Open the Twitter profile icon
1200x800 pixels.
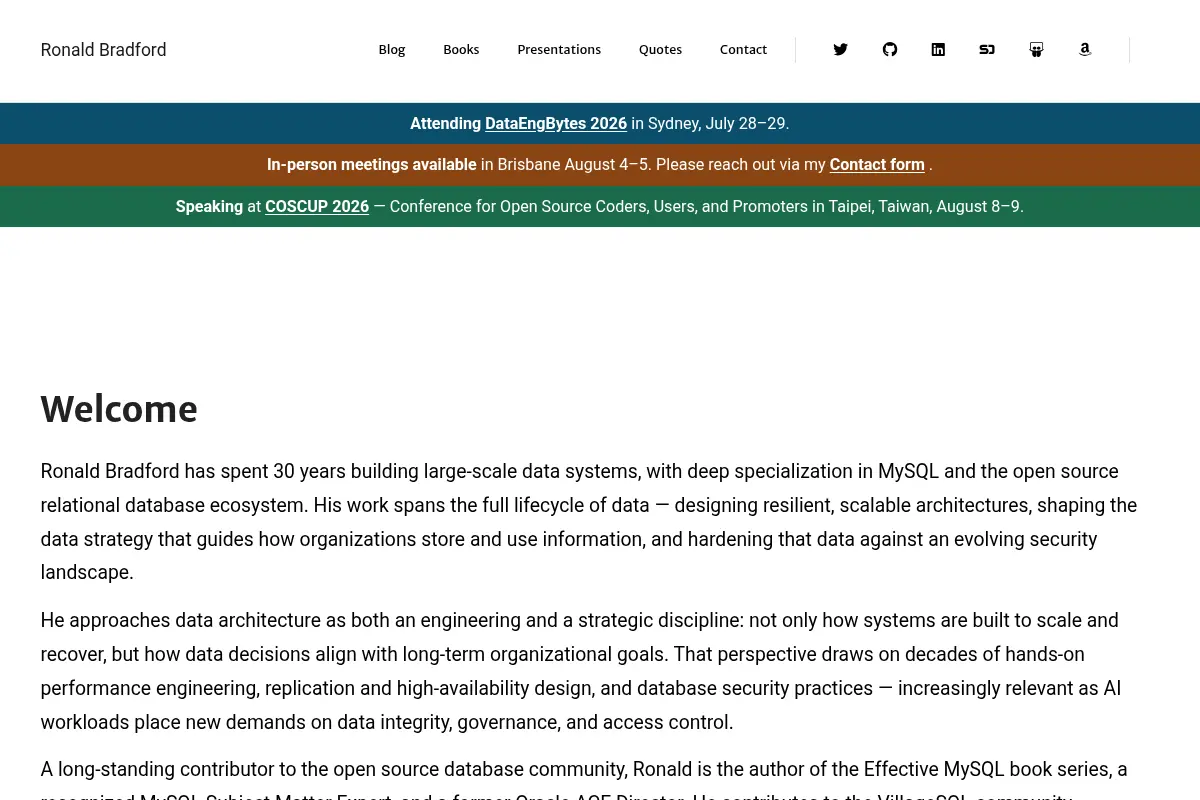(840, 50)
